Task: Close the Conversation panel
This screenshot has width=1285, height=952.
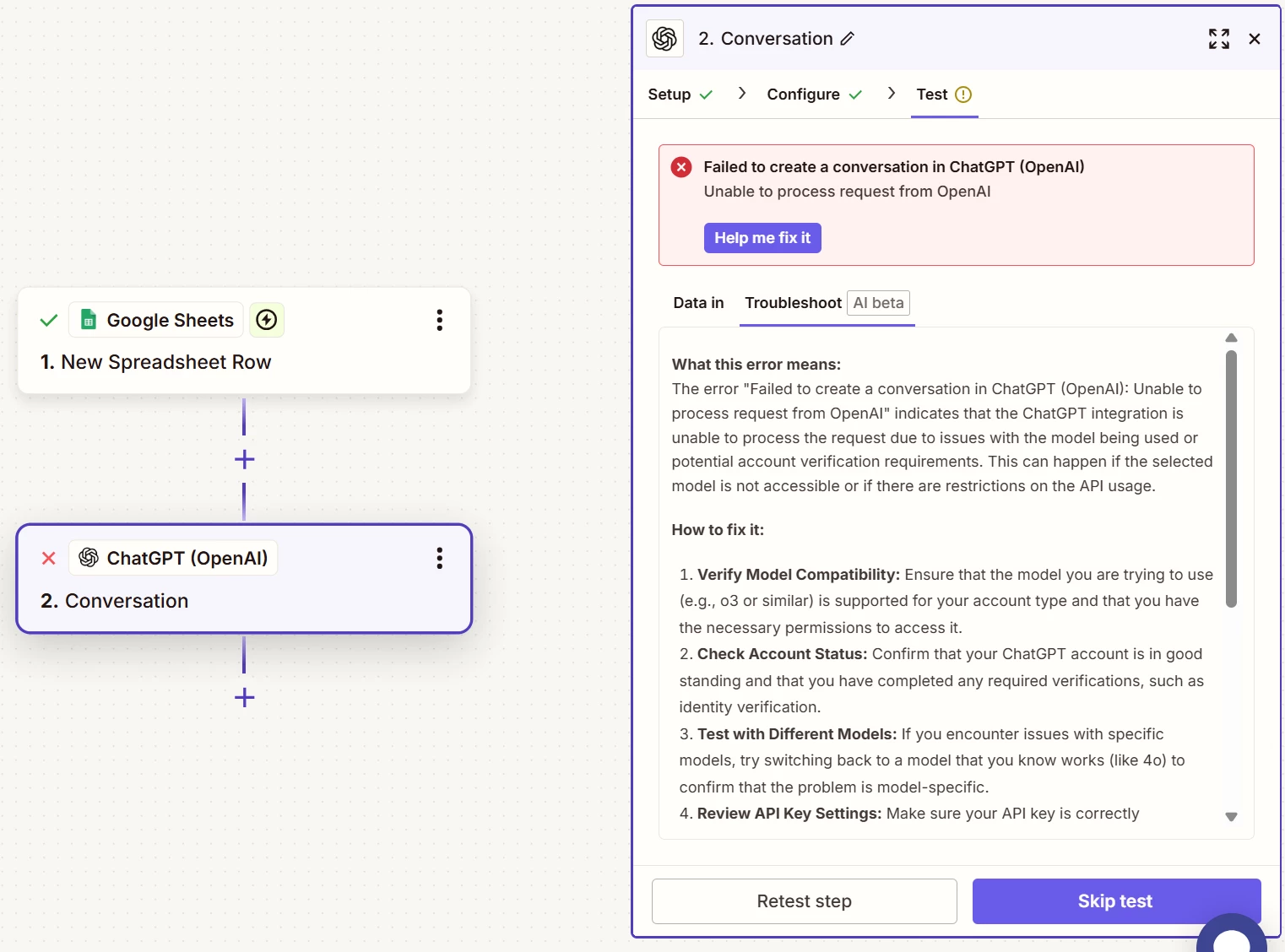Action: tap(1255, 39)
